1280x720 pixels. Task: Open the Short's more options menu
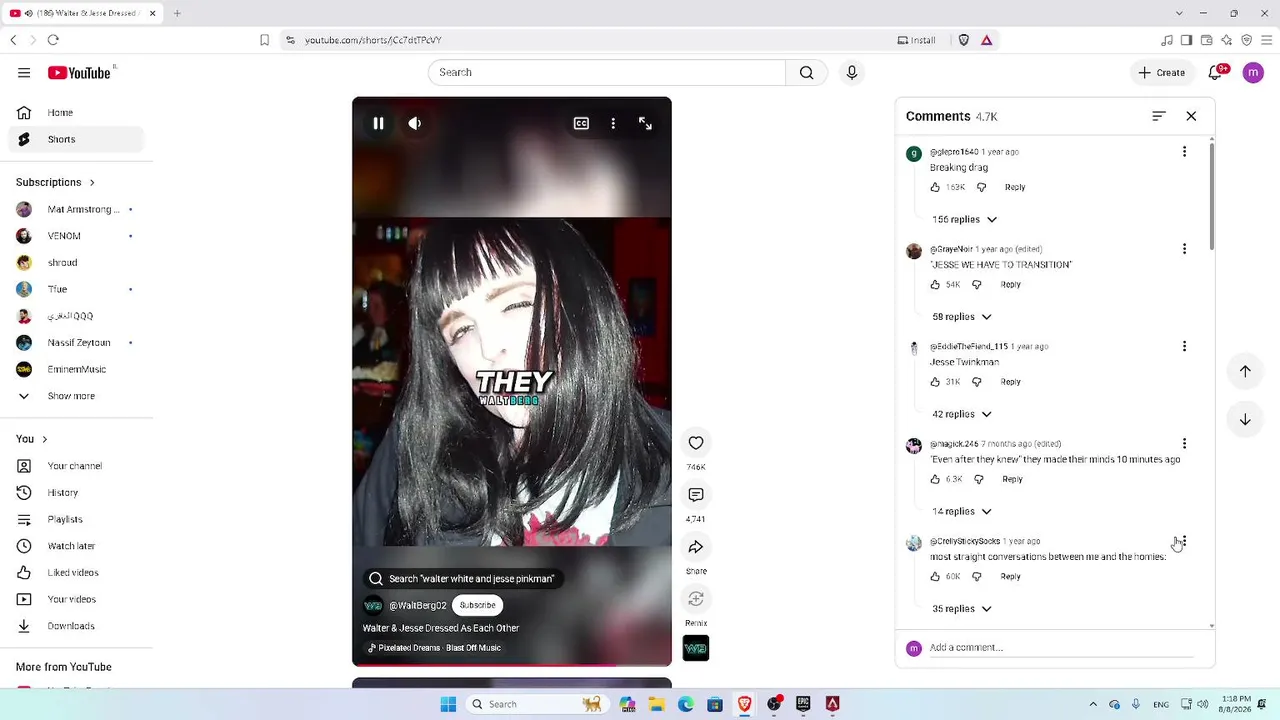pyautogui.click(x=613, y=123)
